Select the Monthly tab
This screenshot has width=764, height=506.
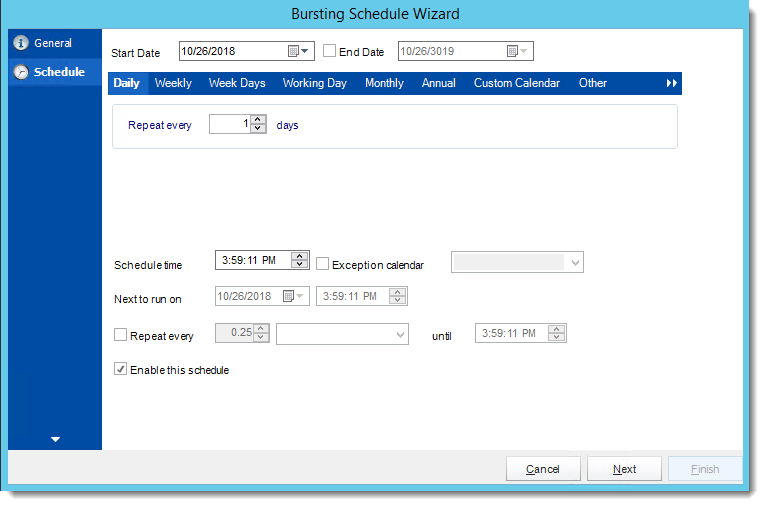tap(384, 83)
